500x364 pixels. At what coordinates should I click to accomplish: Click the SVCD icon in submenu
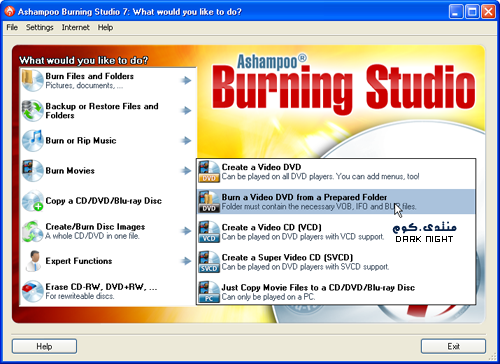pyautogui.click(x=209, y=262)
